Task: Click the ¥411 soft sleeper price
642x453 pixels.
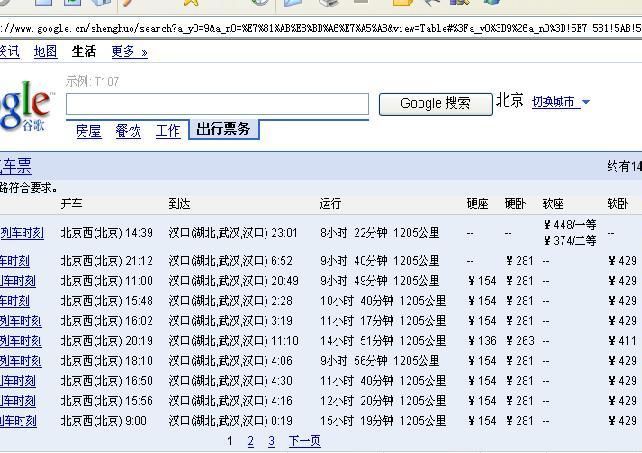Action: pos(622,341)
